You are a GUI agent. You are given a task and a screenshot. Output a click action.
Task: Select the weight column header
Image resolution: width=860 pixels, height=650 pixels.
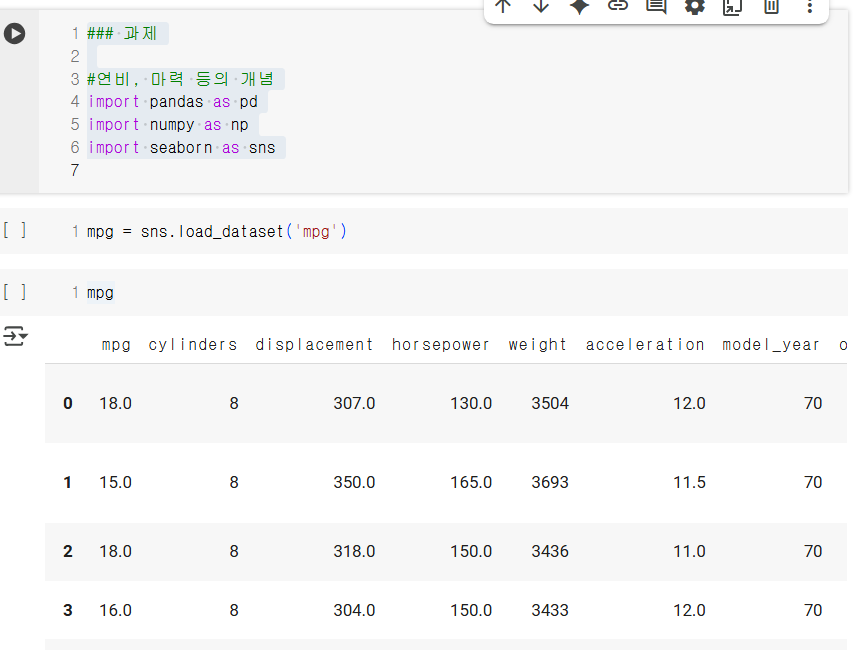tap(538, 344)
